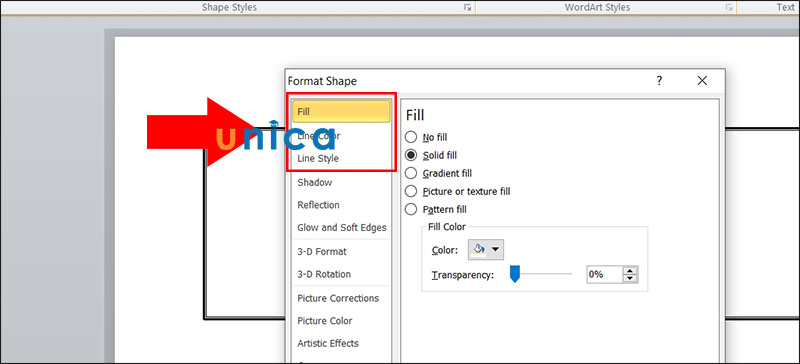Go to Glow and Soft Edges

(x=342, y=228)
